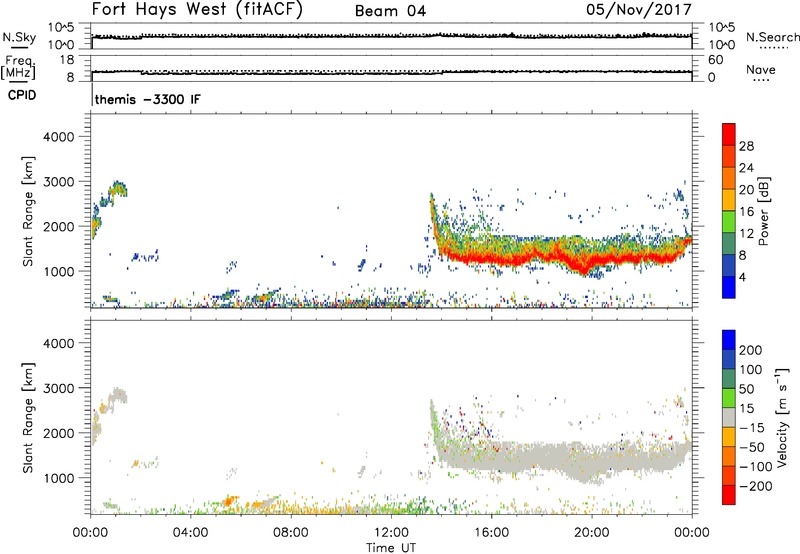Click the 'N.Search' legend label
The width and height of the screenshot is (800, 554).
(x=772, y=37)
